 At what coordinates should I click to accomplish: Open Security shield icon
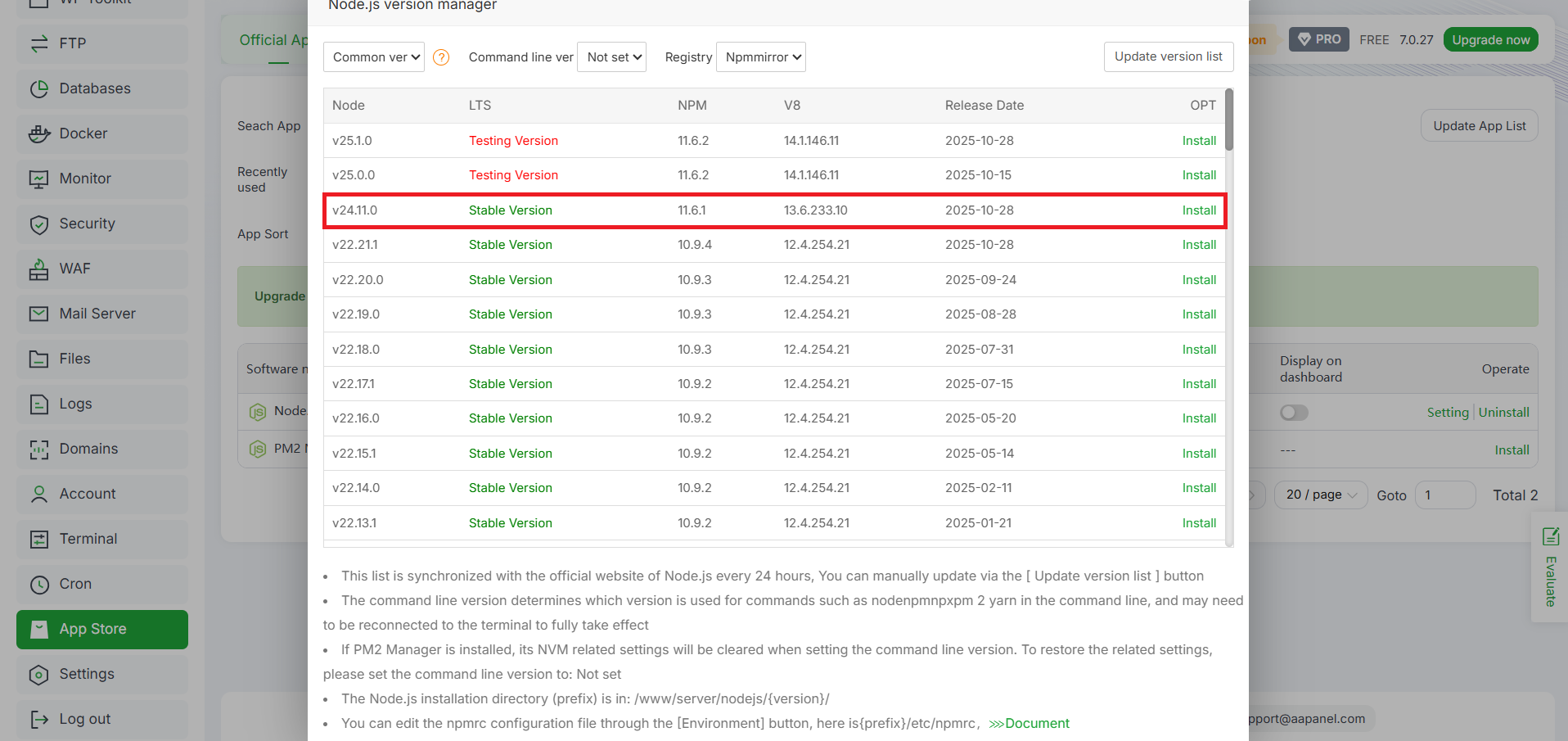[38, 224]
